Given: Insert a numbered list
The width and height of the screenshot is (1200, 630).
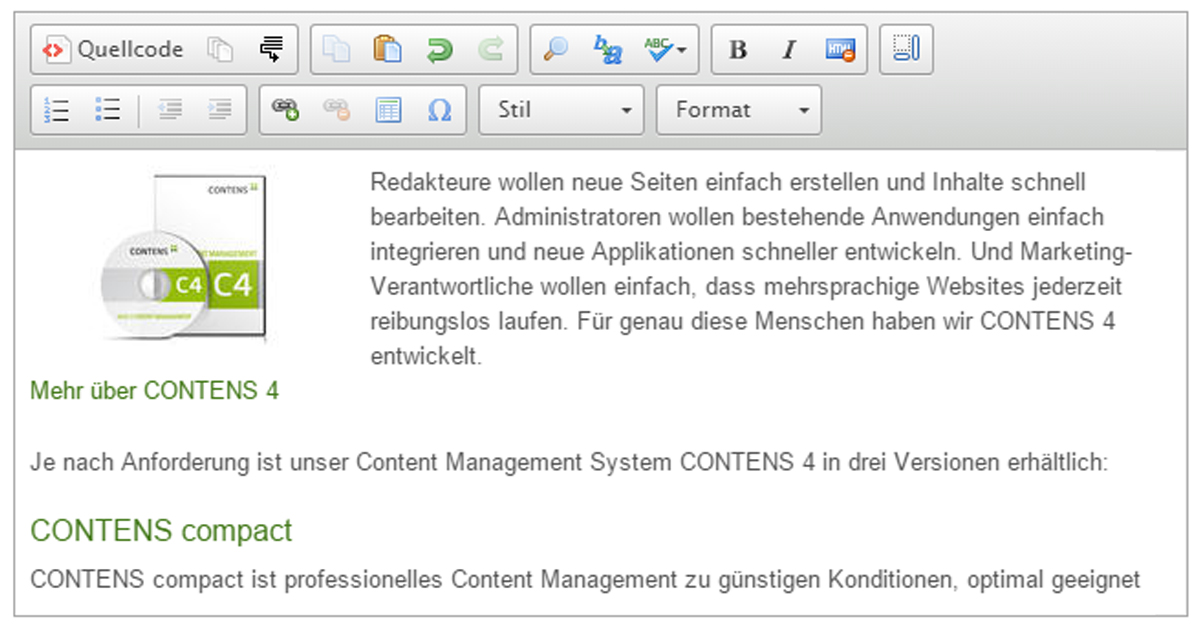Looking at the screenshot, I should (57, 110).
